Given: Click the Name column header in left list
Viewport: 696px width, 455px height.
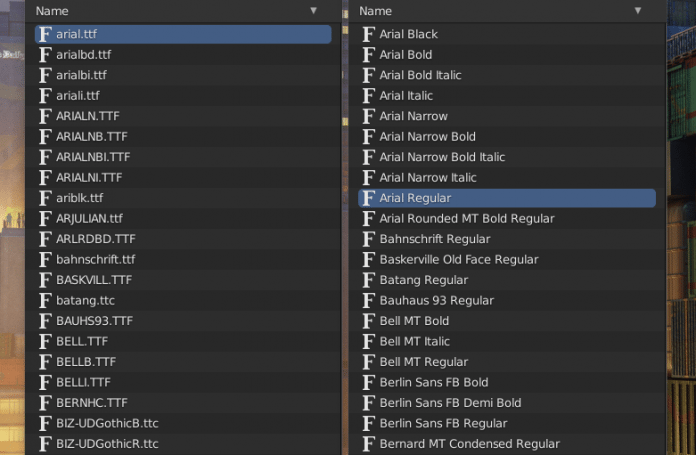Looking at the screenshot, I should (183, 11).
